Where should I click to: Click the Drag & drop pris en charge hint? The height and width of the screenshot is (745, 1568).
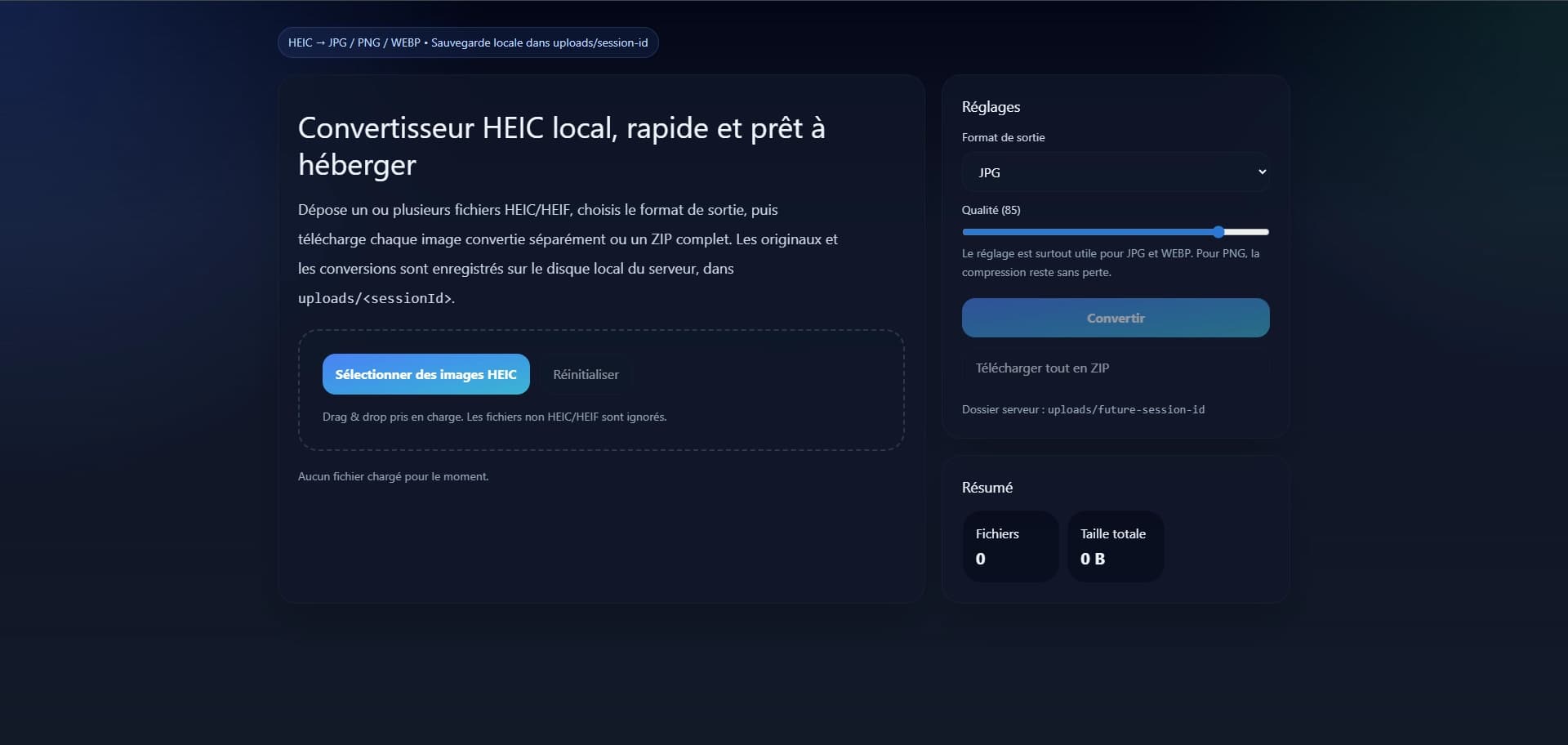494,417
